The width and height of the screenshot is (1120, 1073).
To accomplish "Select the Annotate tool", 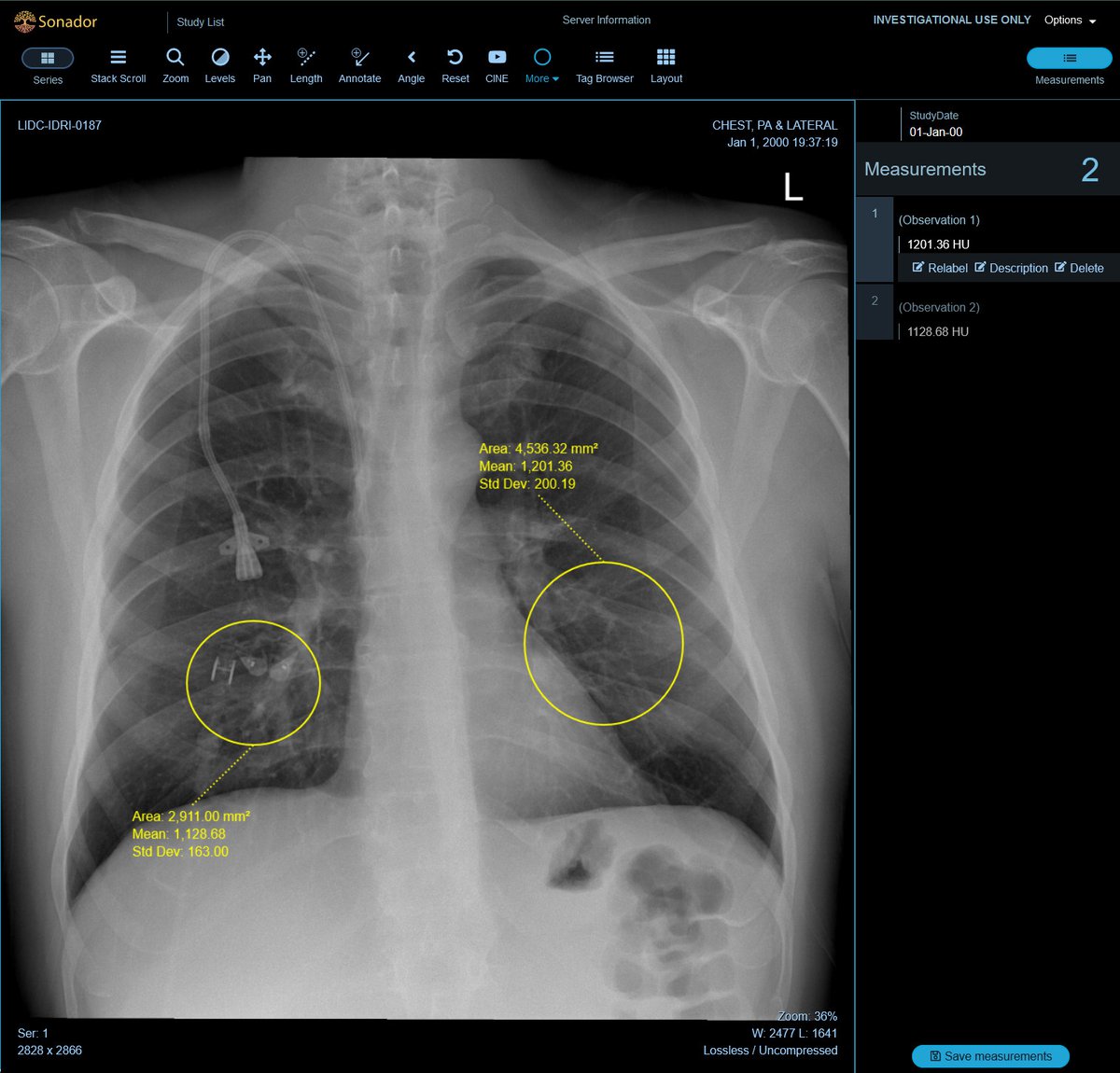I will click(359, 62).
